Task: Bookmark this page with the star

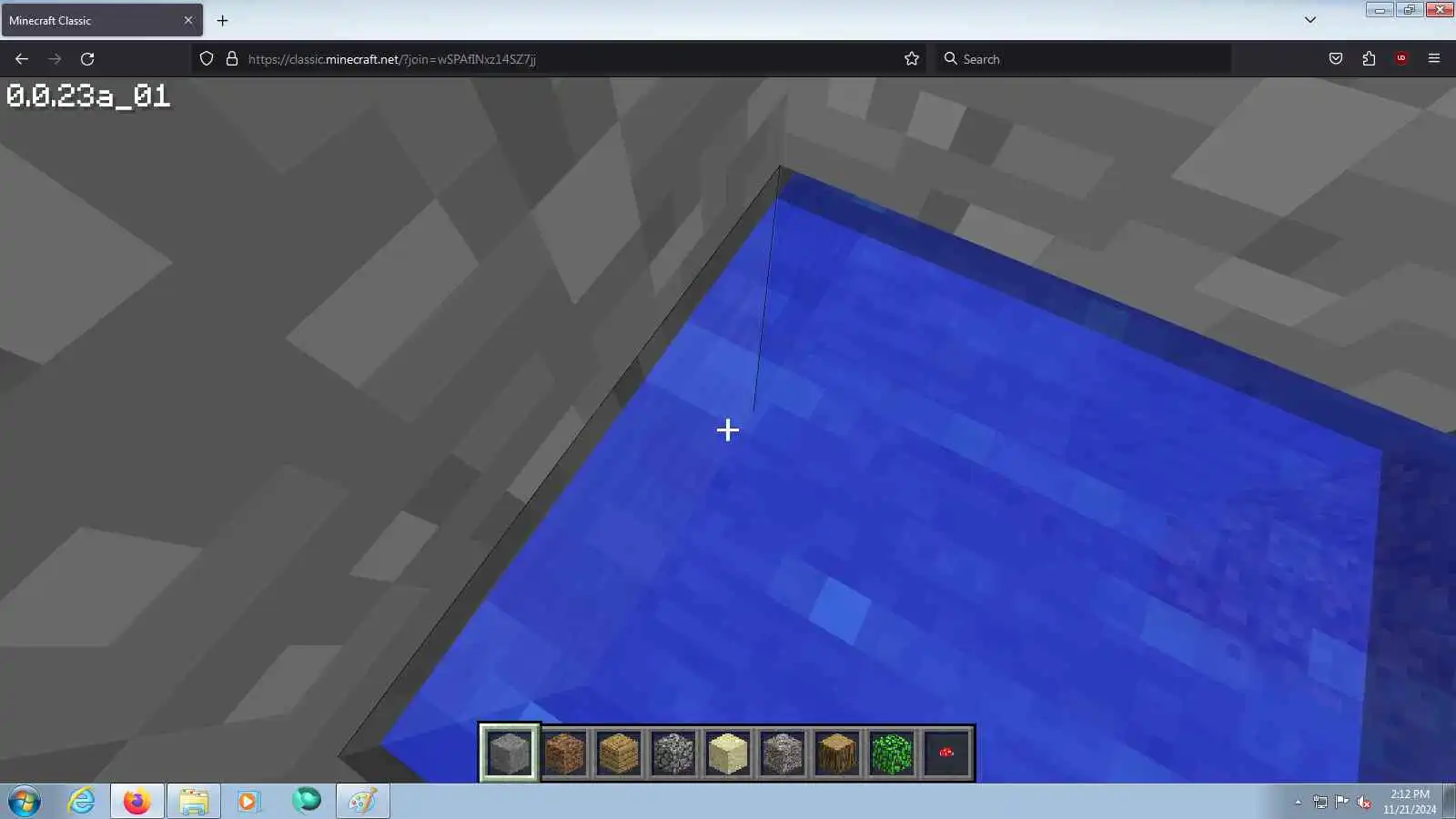Action: (x=912, y=59)
